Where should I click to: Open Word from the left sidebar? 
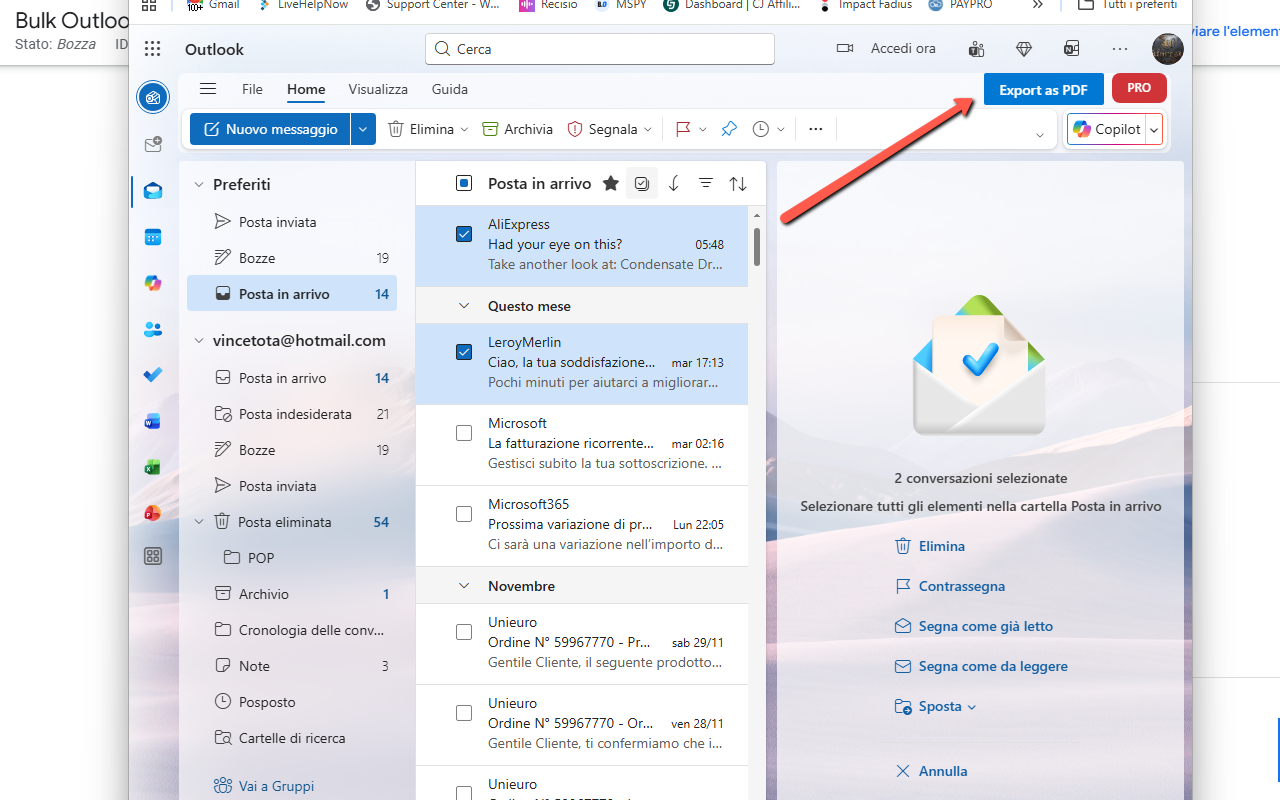coord(153,421)
